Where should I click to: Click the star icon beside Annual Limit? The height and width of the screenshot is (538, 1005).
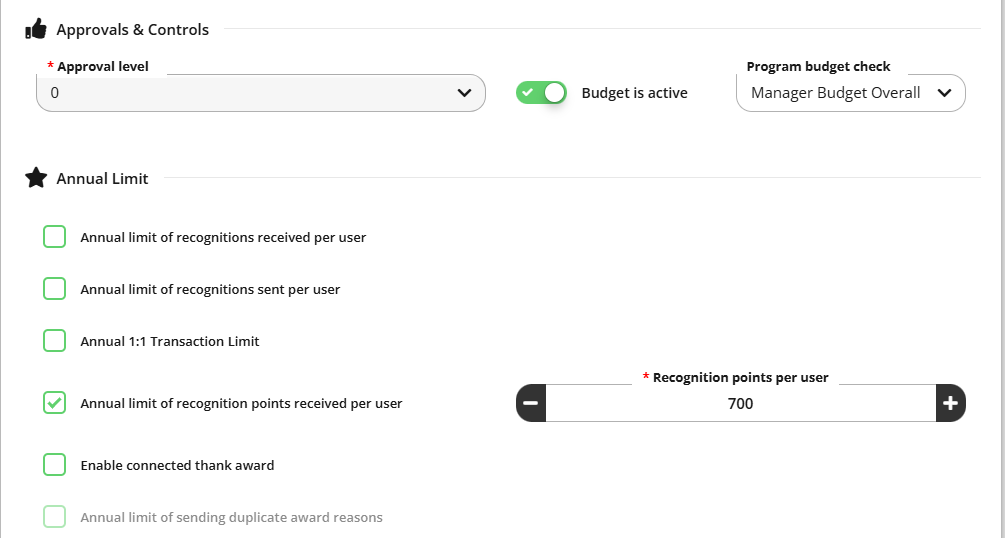click(x=36, y=178)
